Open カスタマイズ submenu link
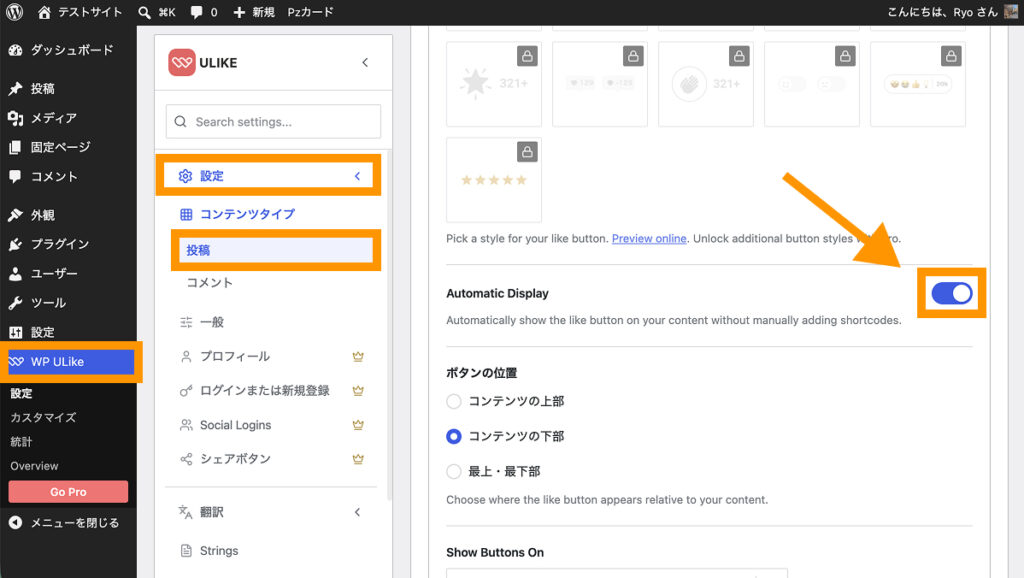 pos(43,417)
